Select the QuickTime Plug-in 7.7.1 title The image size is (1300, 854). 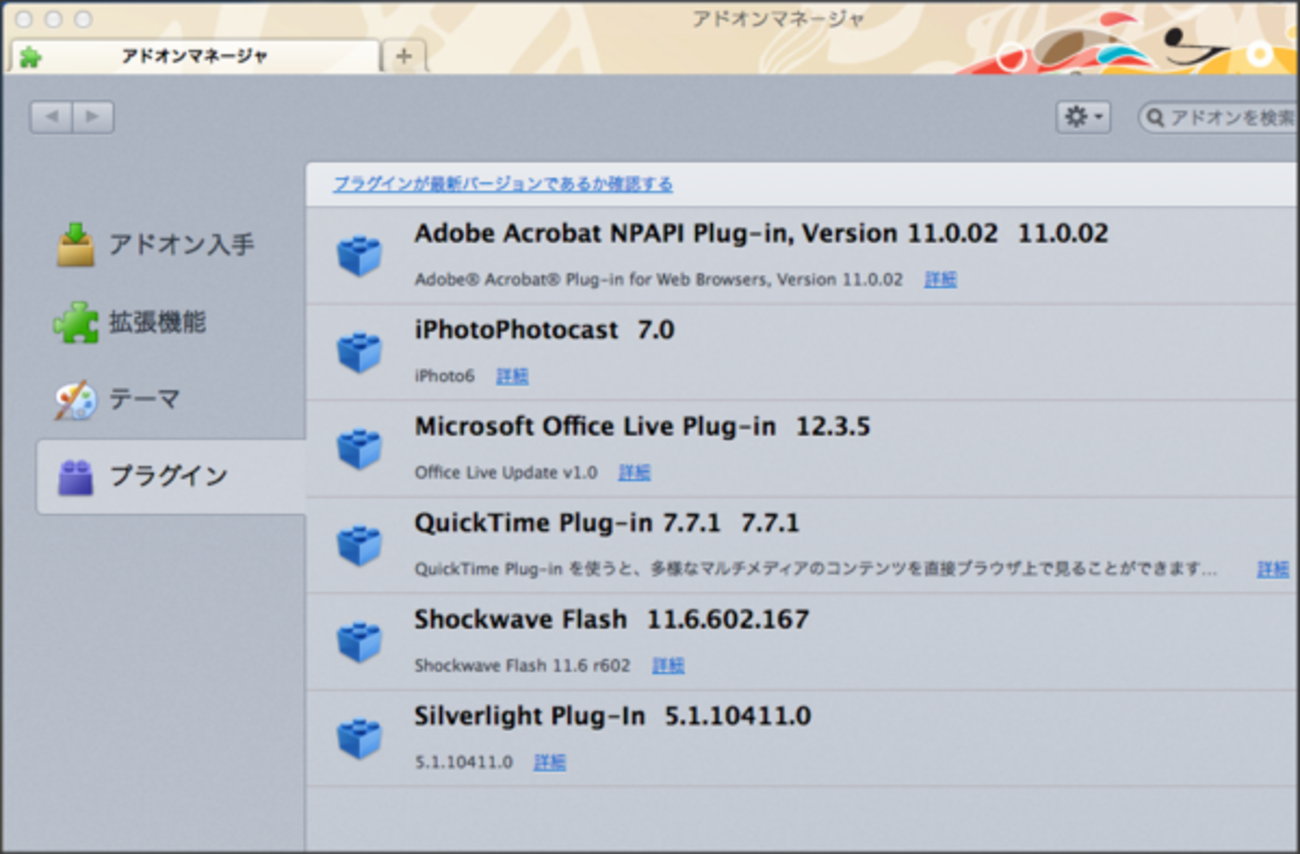pos(607,523)
